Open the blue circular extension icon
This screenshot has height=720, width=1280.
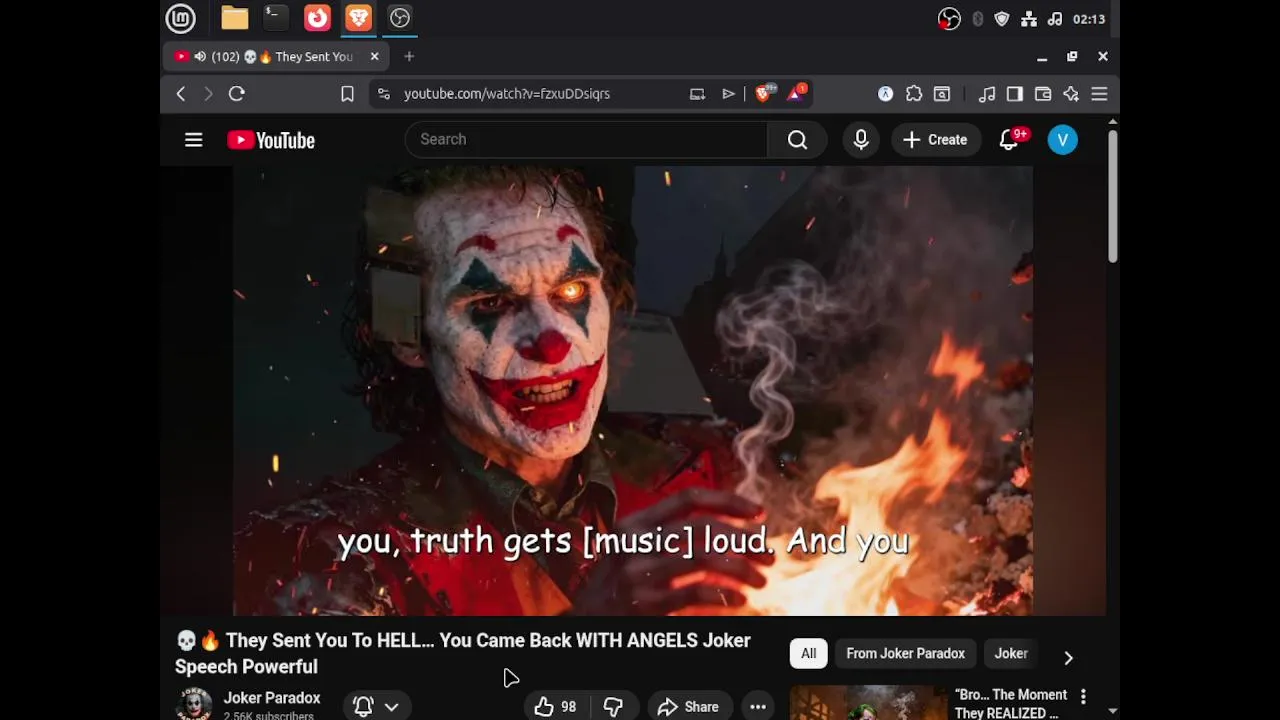[885, 94]
